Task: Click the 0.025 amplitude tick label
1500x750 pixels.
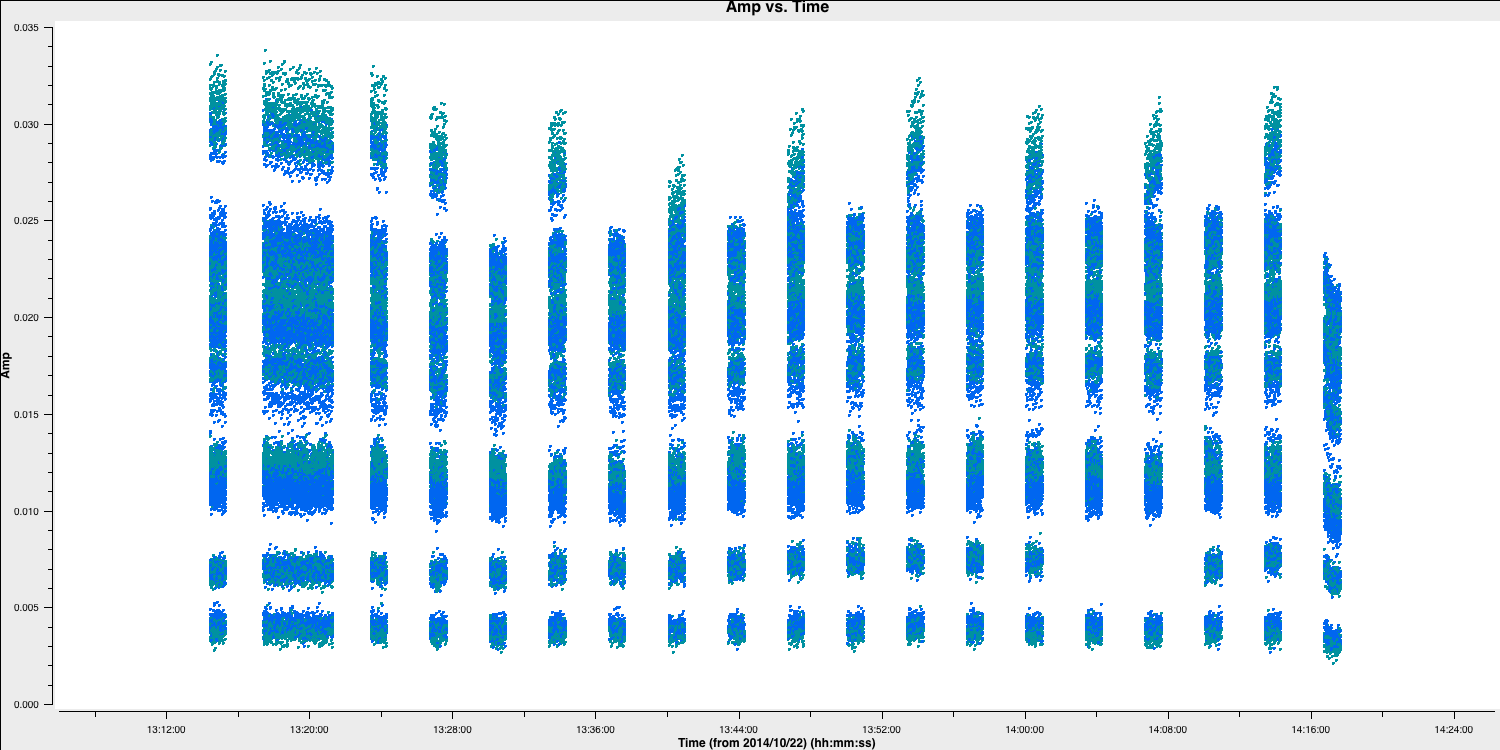Action: (26, 221)
